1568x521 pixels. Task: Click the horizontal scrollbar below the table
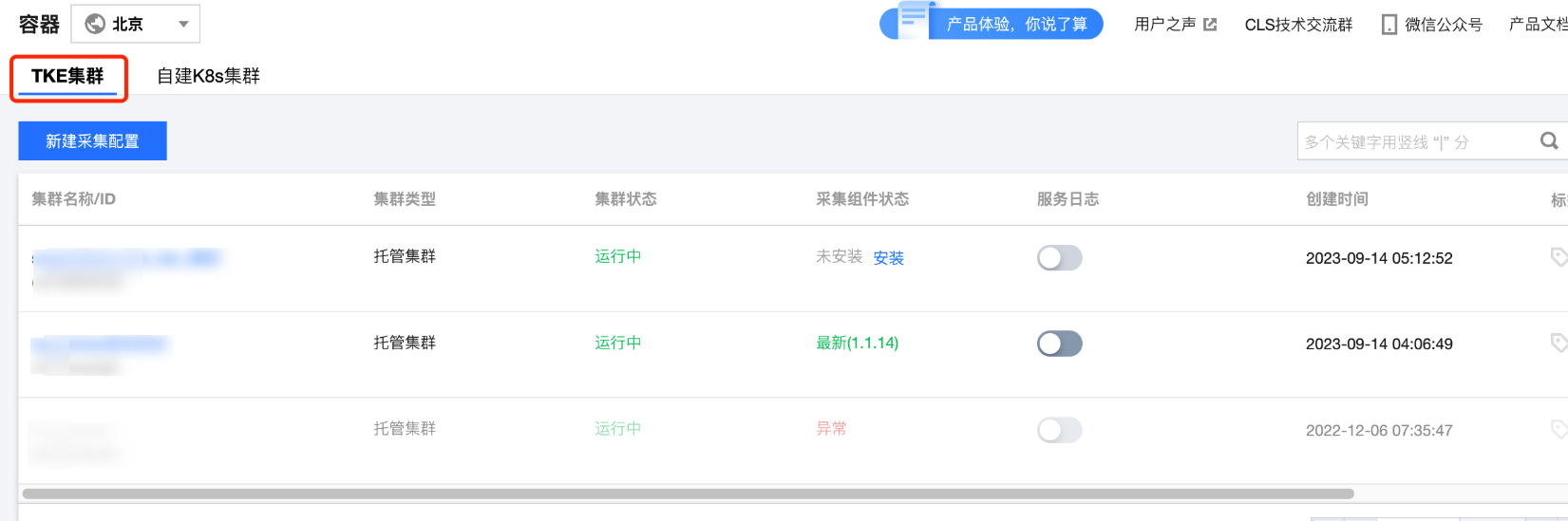[x=688, y=493]
